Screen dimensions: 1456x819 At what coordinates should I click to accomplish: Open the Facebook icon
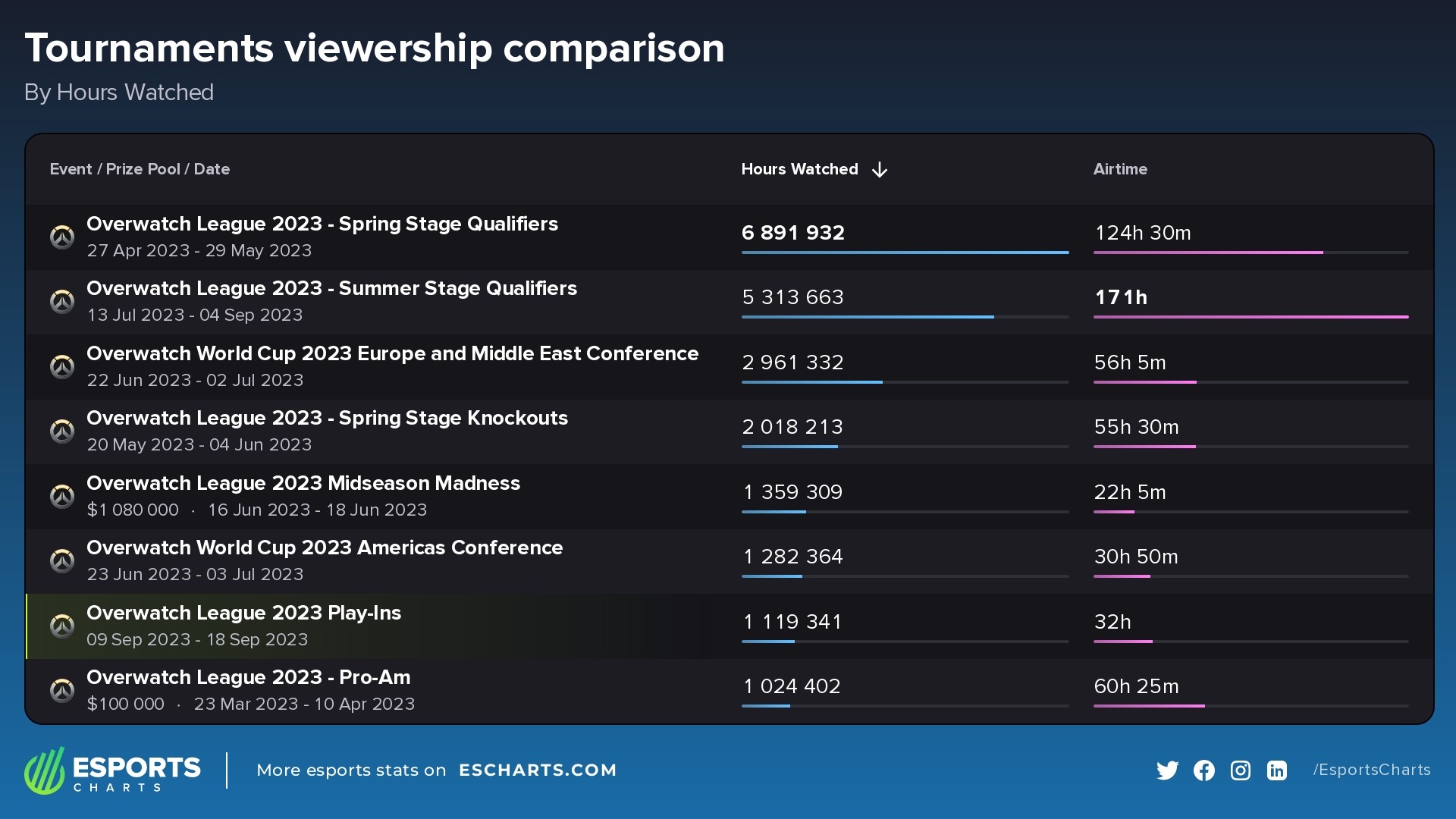pyautogui.click(x=1204, y=770)
